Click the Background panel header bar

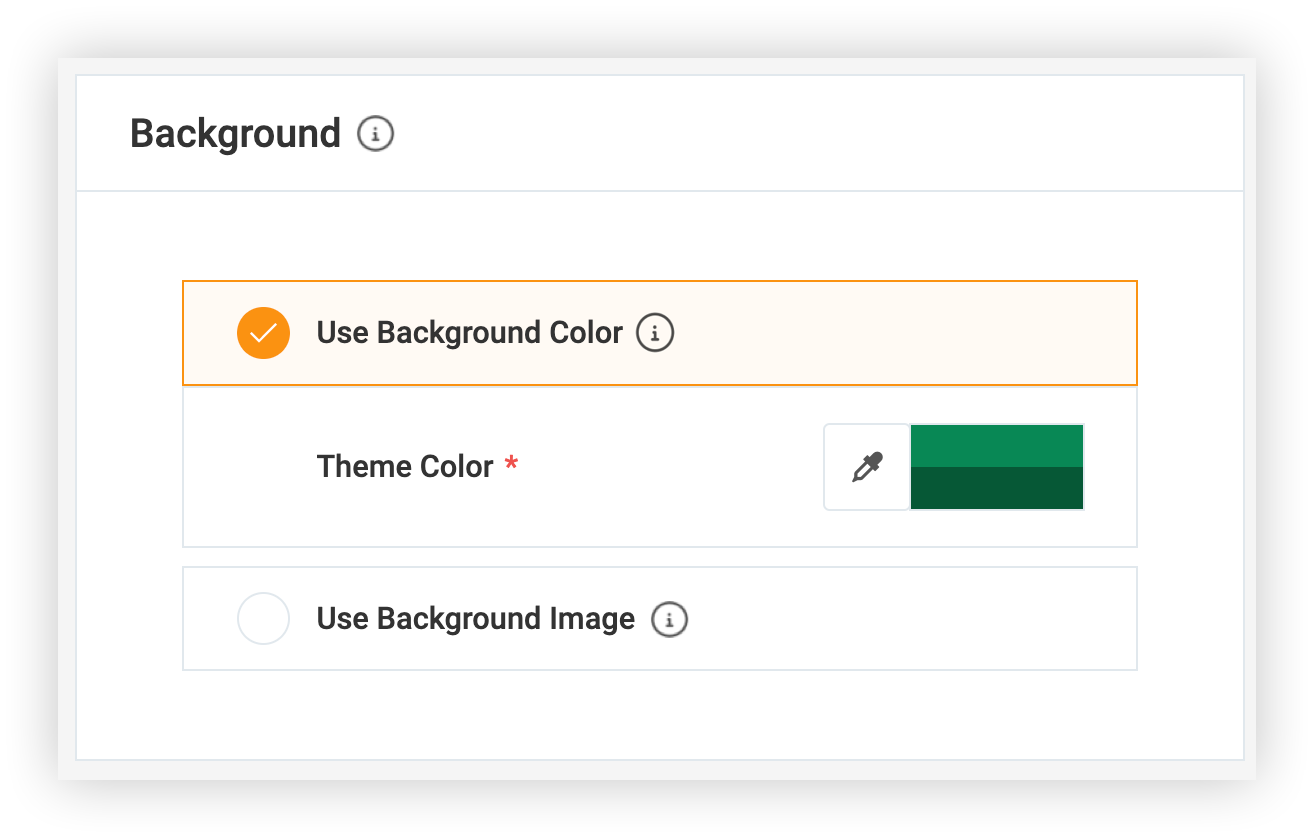click(660, 133)
